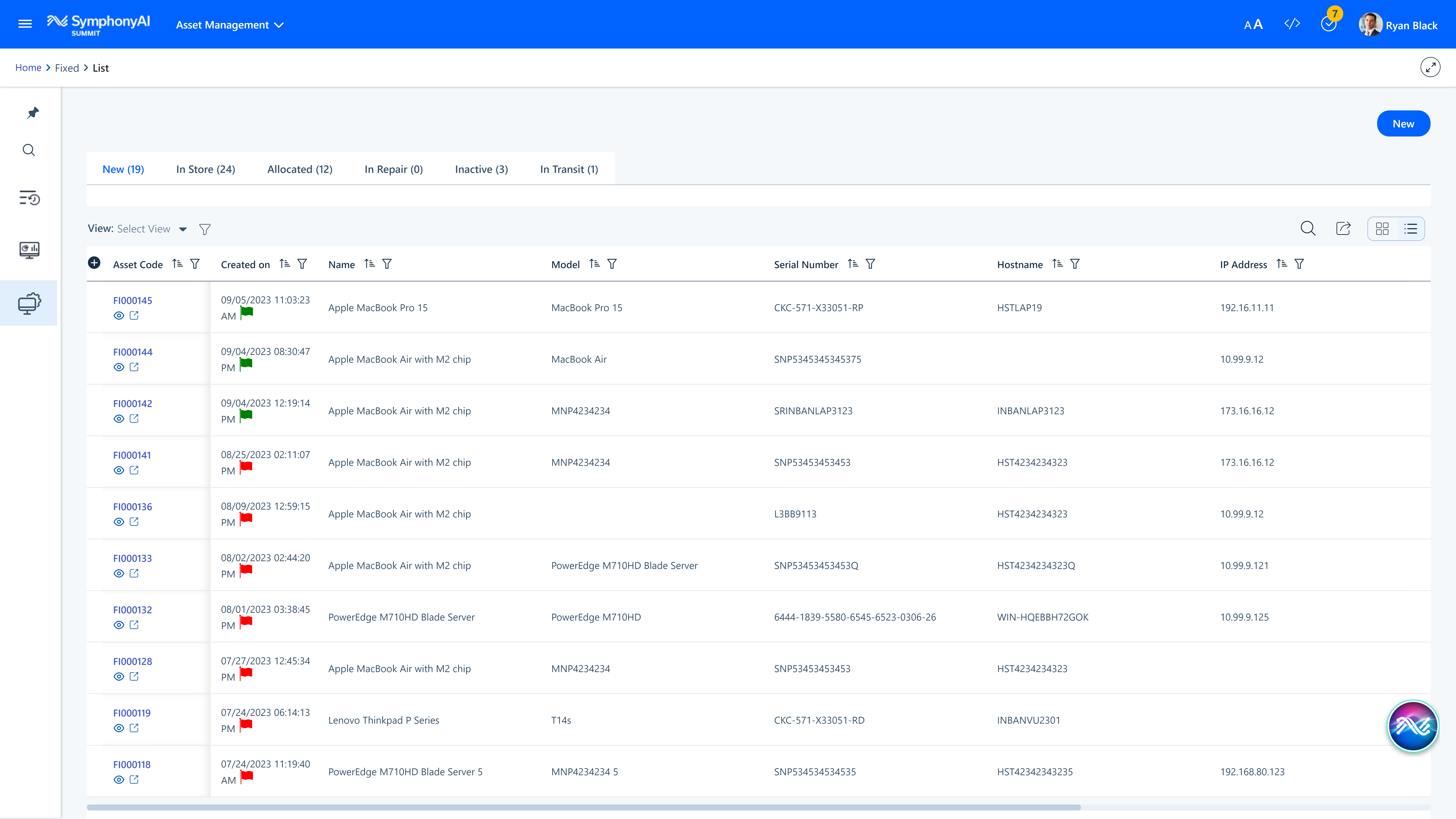The image size is (1456, 819).
Task: Toggle visibility eye icon for FI000145
Action: (119, 315)
